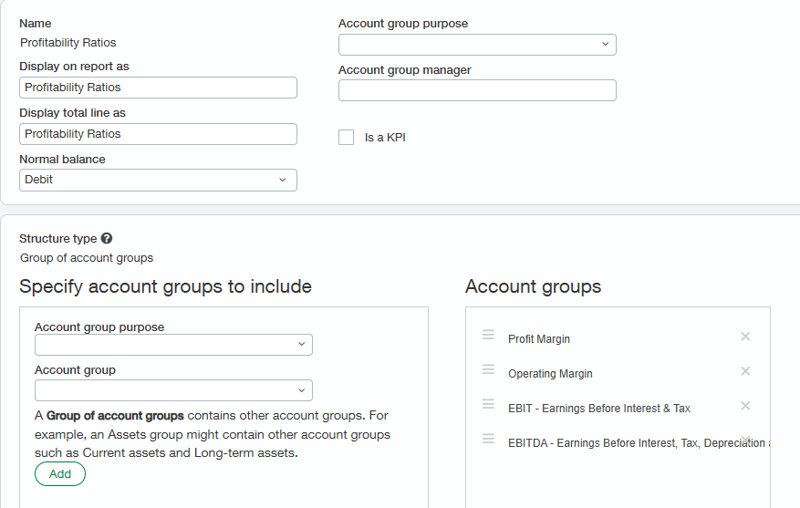800x508 pixels.
Task: Focus the Account group manager field
Action: click(x=477, y=90)
